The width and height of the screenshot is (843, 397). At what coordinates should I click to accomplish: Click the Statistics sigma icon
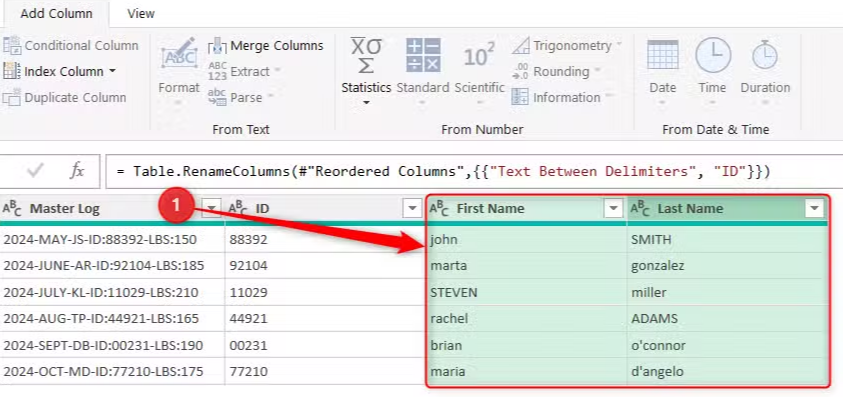[366, 55]
